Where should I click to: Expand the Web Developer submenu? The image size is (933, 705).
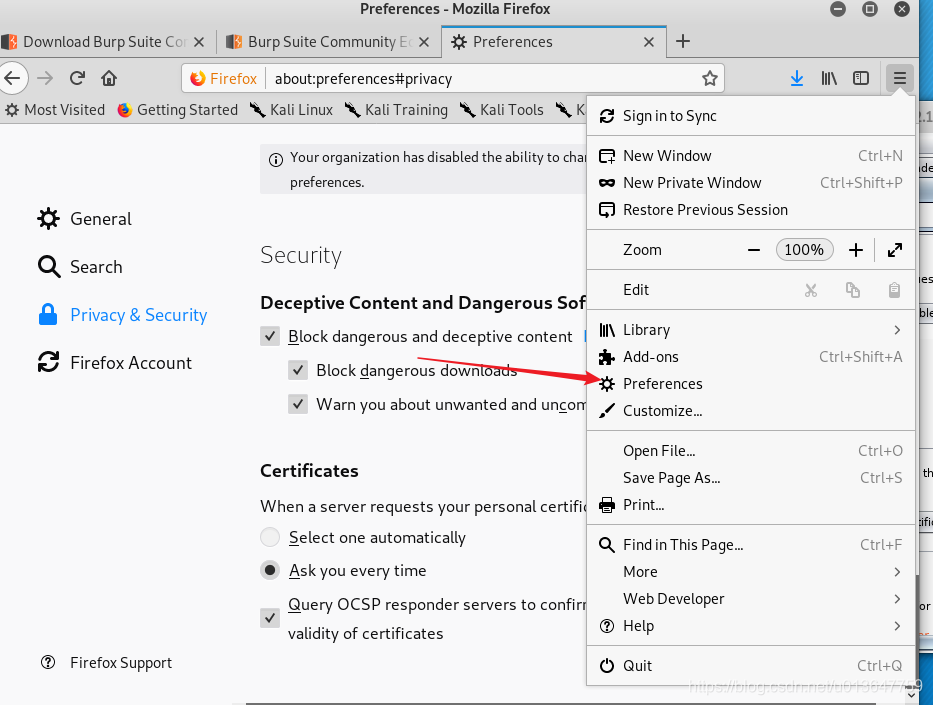coord(750,599)
